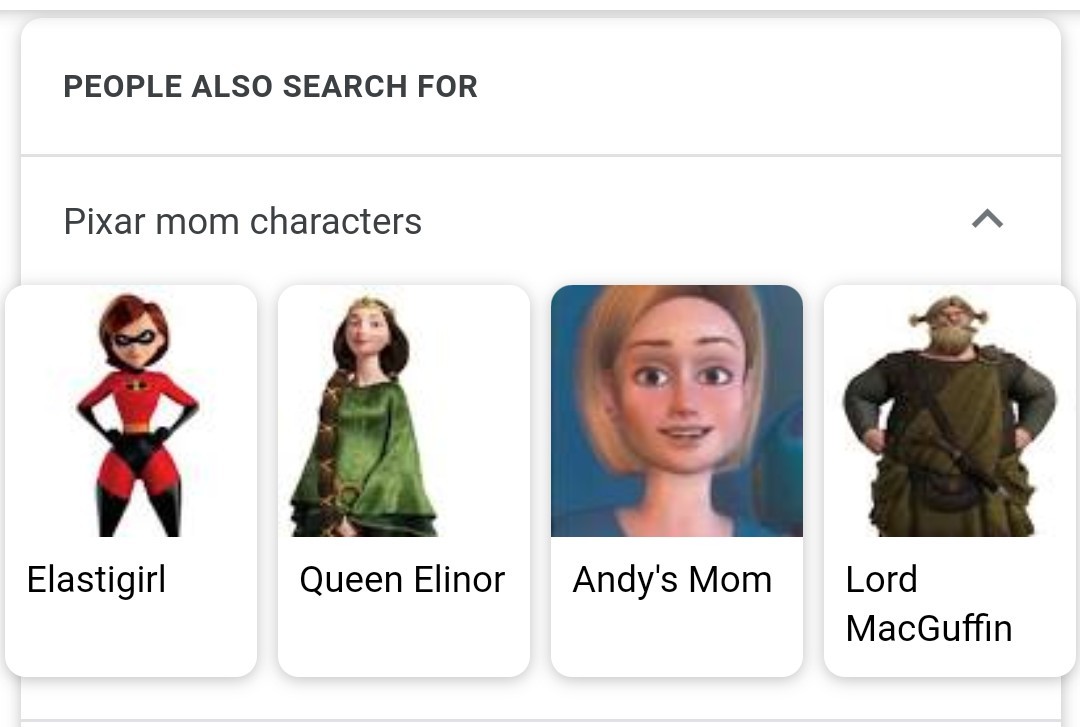The width and height of the screenshot is (1080, 727).
Task: Open the Queen Elinor picture
Action: (404, 411)
